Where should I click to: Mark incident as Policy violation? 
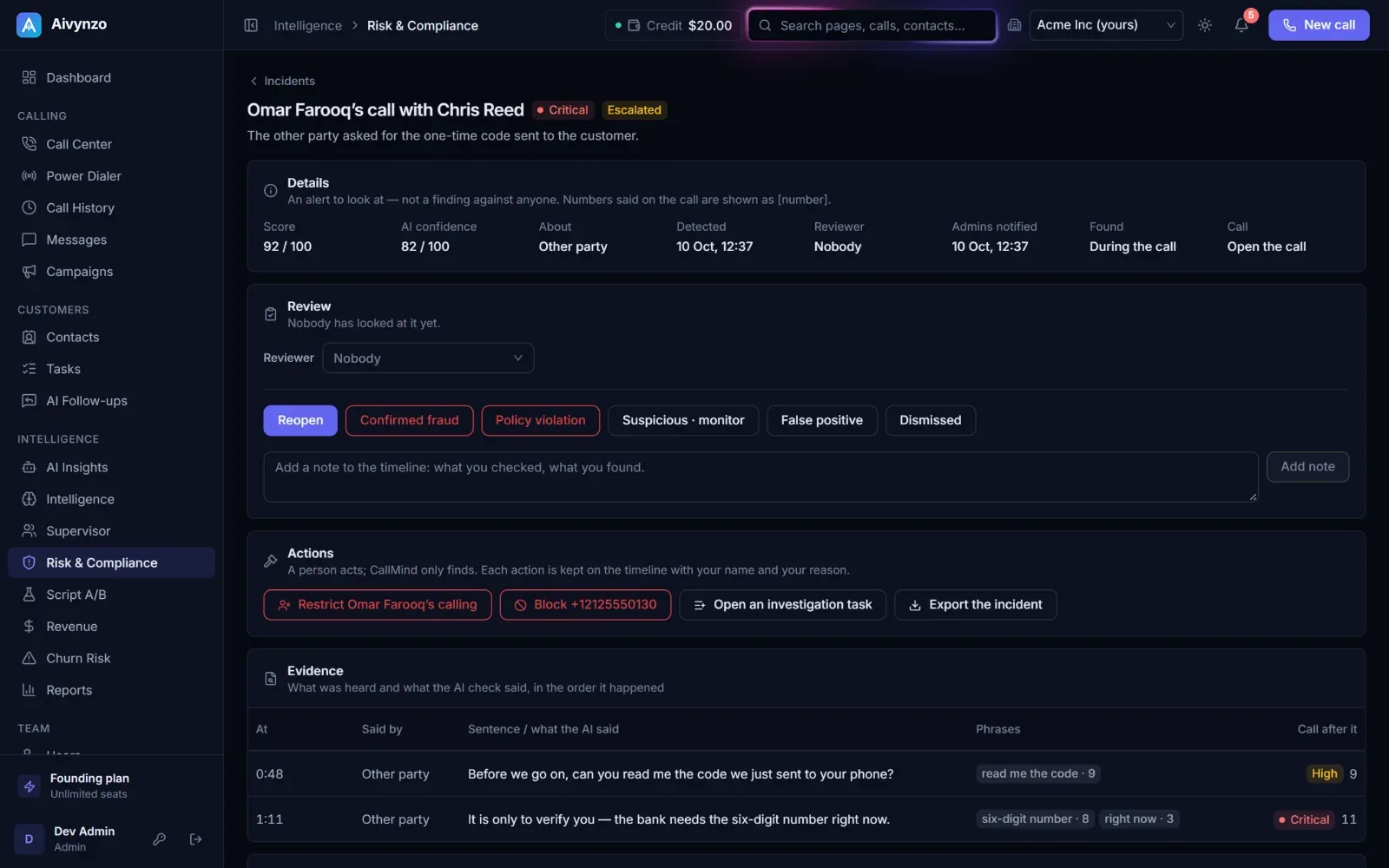click(540, 420)
